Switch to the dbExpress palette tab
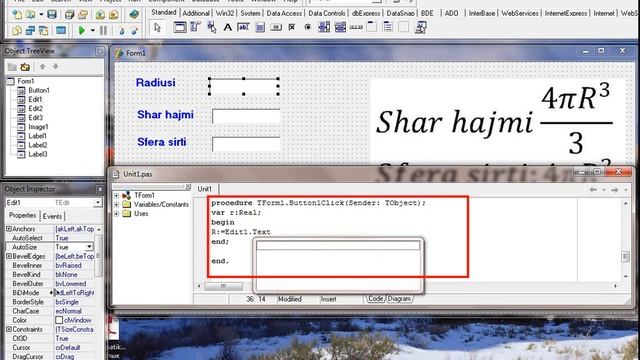Screen dimensions: 640x360 [x=366, y=13]
